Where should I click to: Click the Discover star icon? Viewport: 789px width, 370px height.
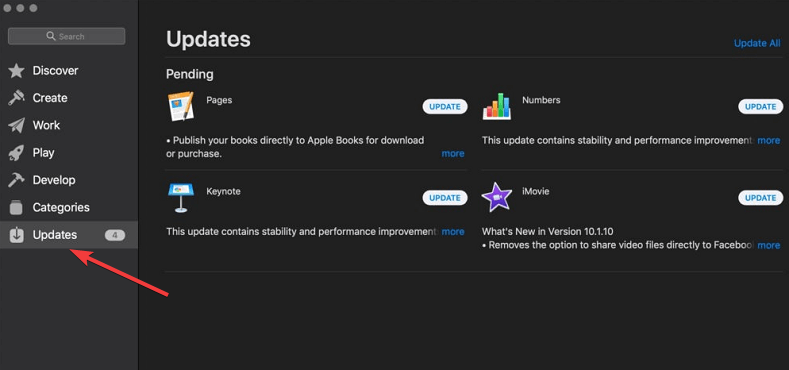coord(16,71)
